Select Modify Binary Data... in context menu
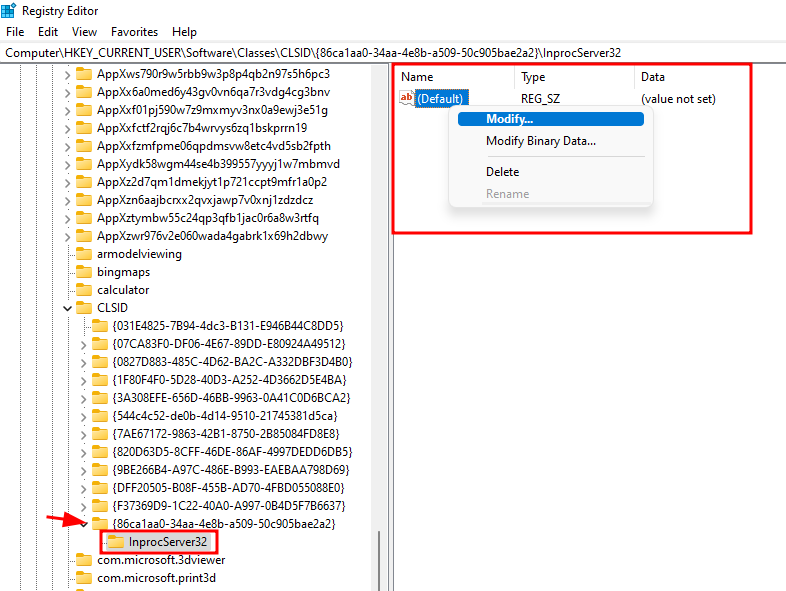Viewport: 786px width, 591px height. (540, 141)
